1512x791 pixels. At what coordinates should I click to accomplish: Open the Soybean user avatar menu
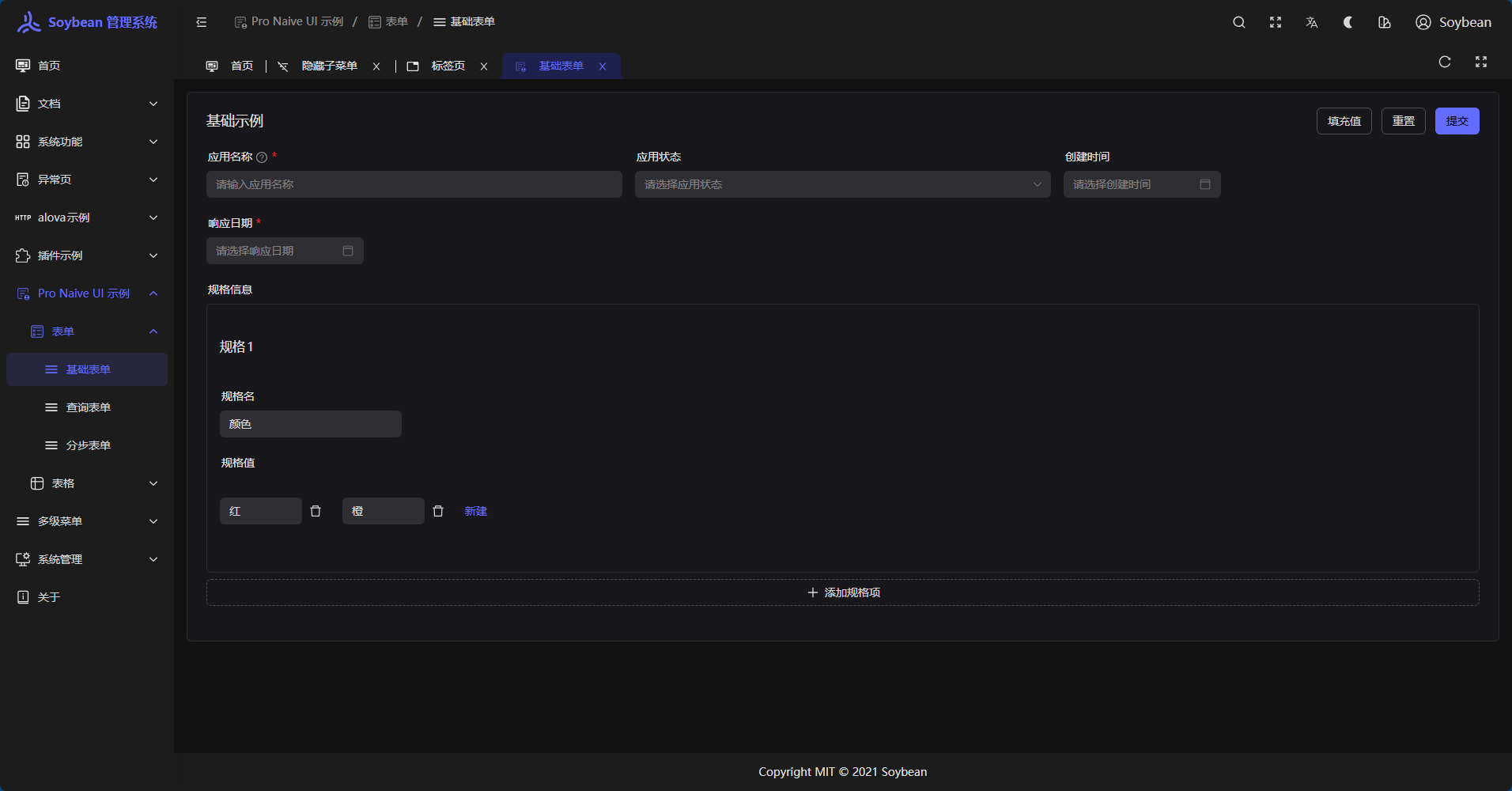1453,22
